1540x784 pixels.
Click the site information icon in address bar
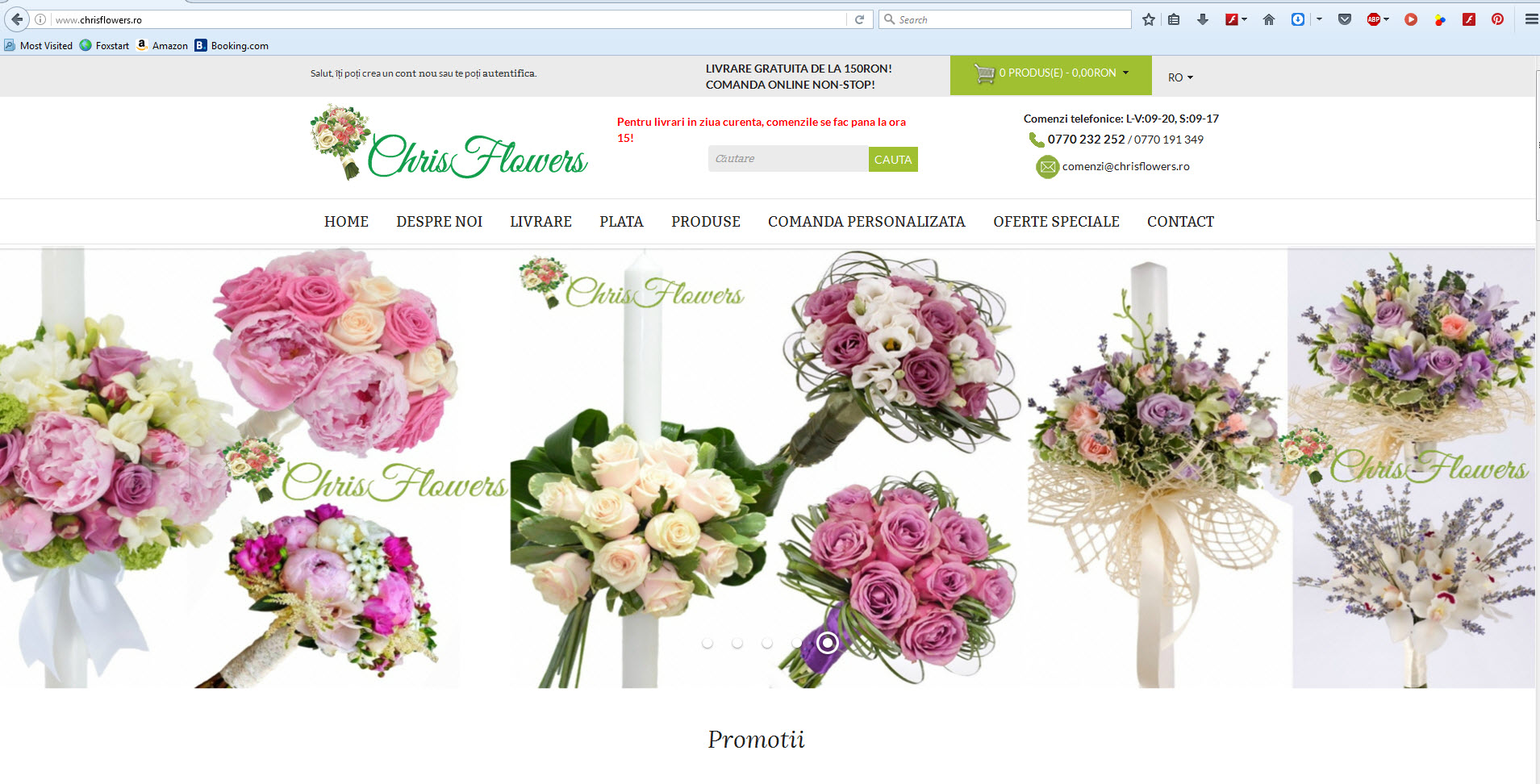tap(40, 19)
